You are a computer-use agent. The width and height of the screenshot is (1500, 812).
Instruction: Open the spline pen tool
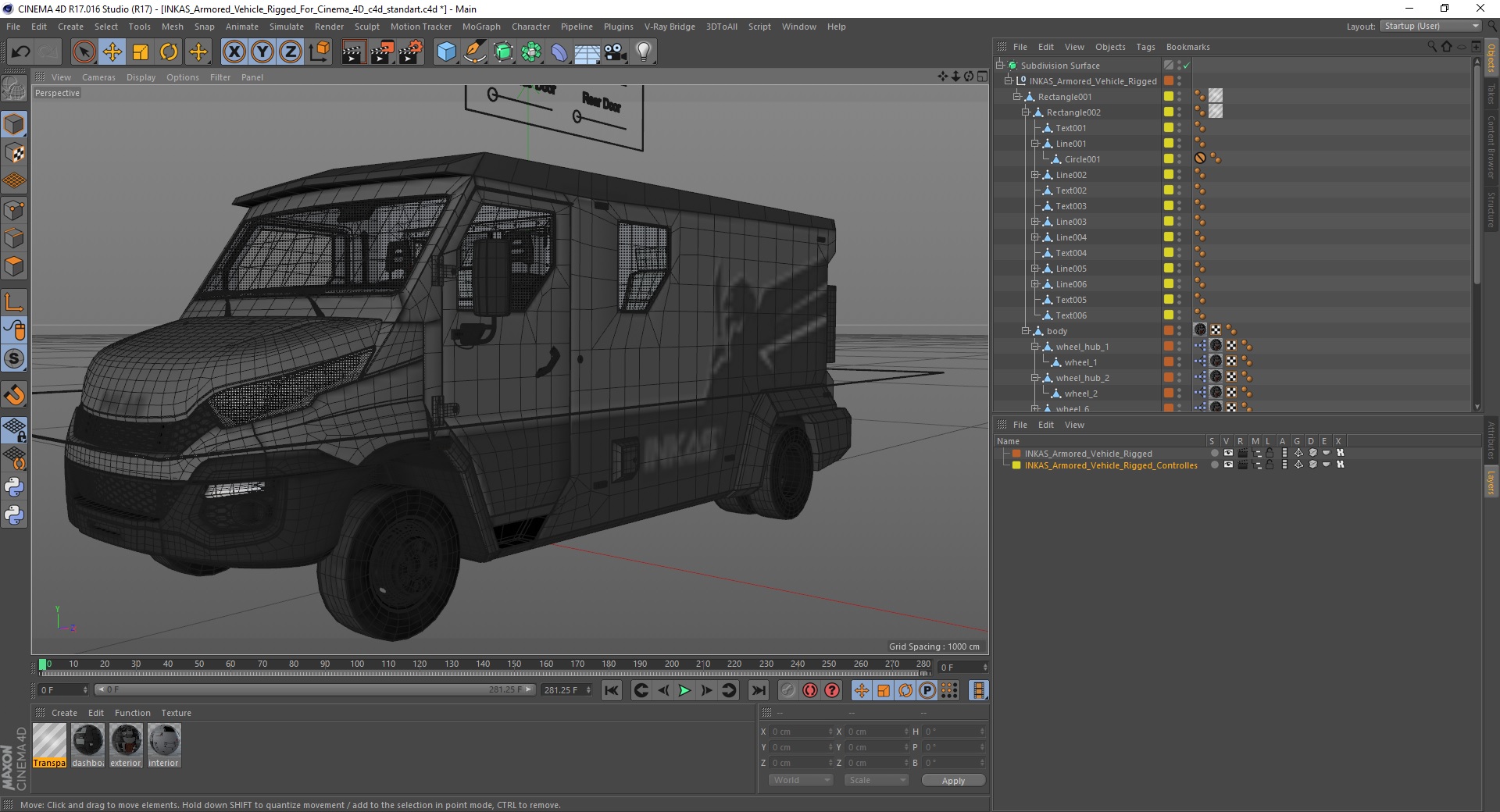[x=474, y=52]
